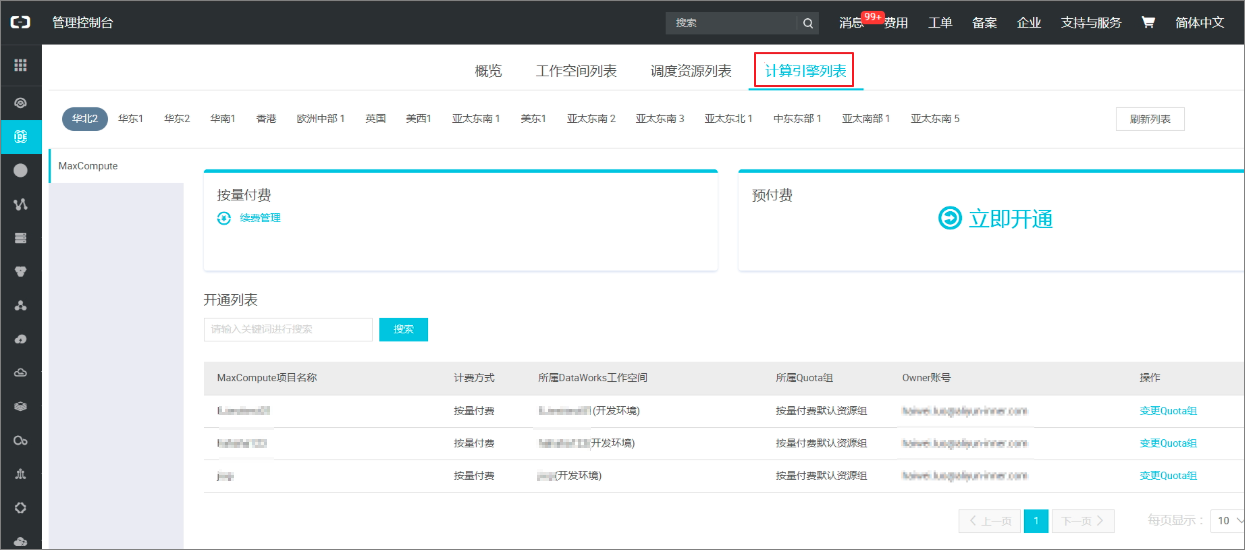Select the 亚太东南2 region
Viewport: 1245px width, 550px height.
tap(591, 119)
